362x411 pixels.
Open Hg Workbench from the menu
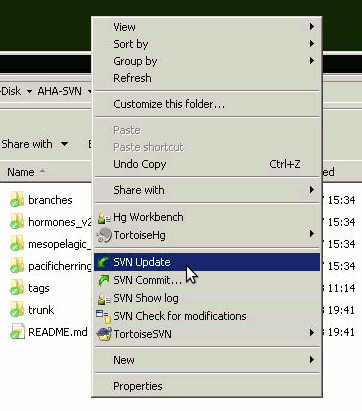point(207,217)
